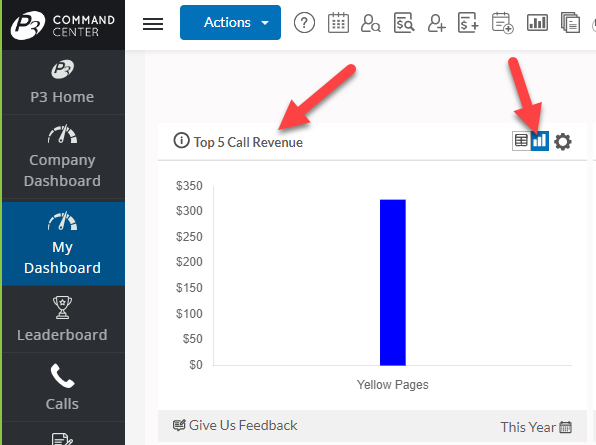Click the add invoice icon

click(468, 23)
